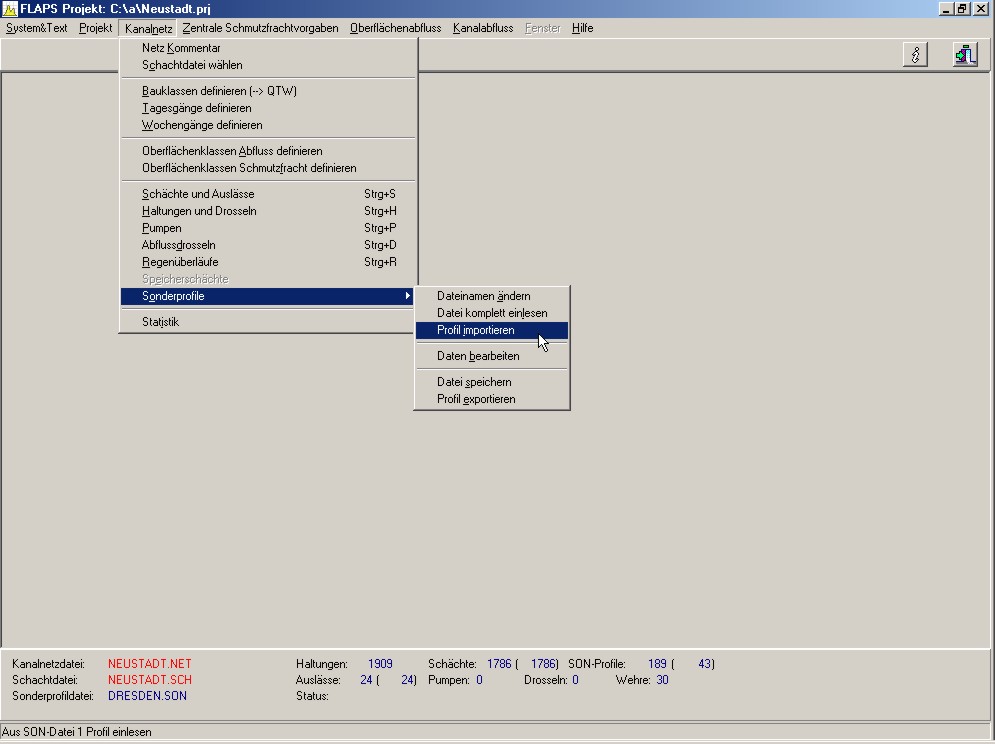
Task: Click the exit door icon in the toolbar
Action: click(965, 55)
